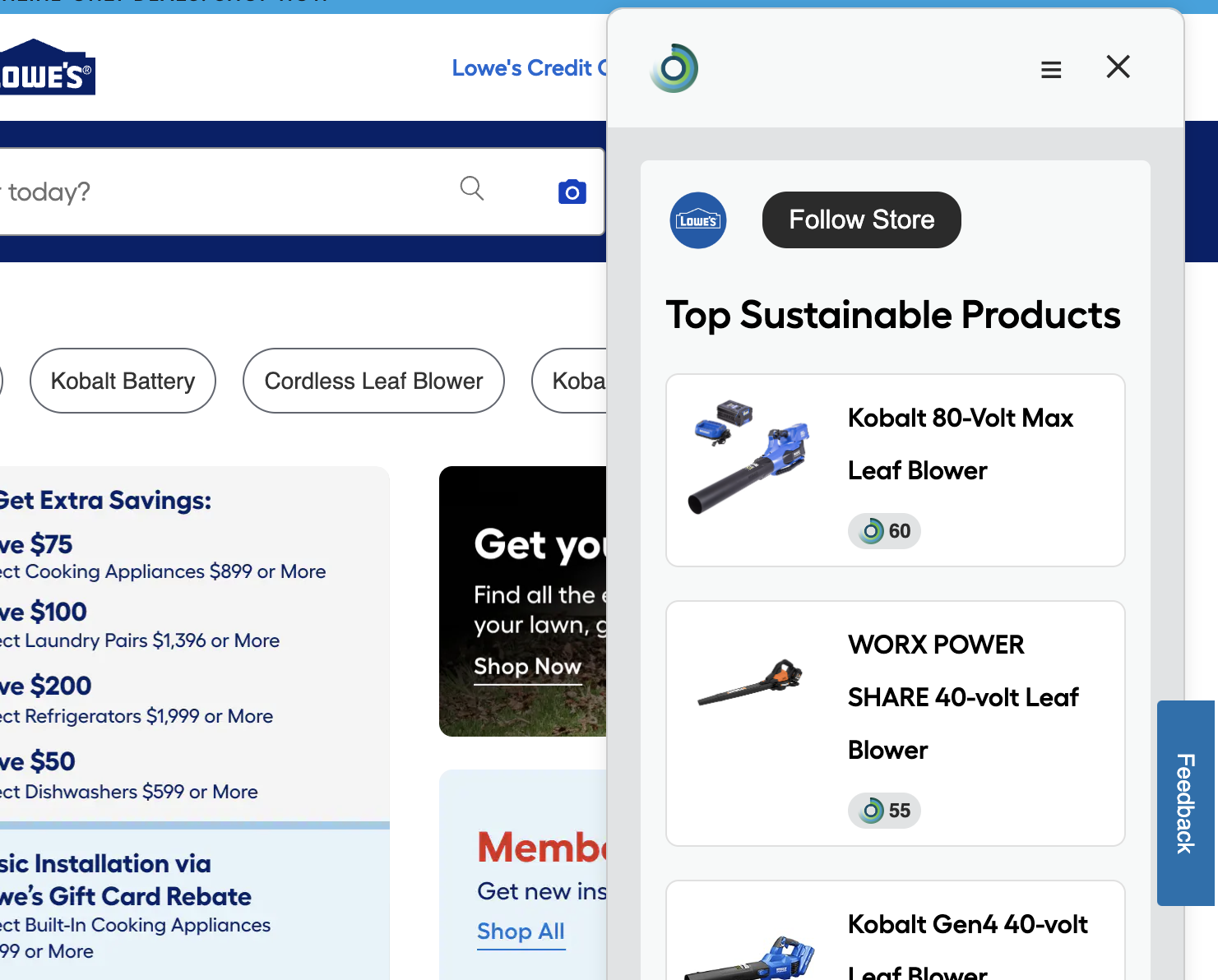The image size is (1218, 980).
Task: Click Kobalt 80-Volt Max Leaf Blower title
Action: pos(961,444)
